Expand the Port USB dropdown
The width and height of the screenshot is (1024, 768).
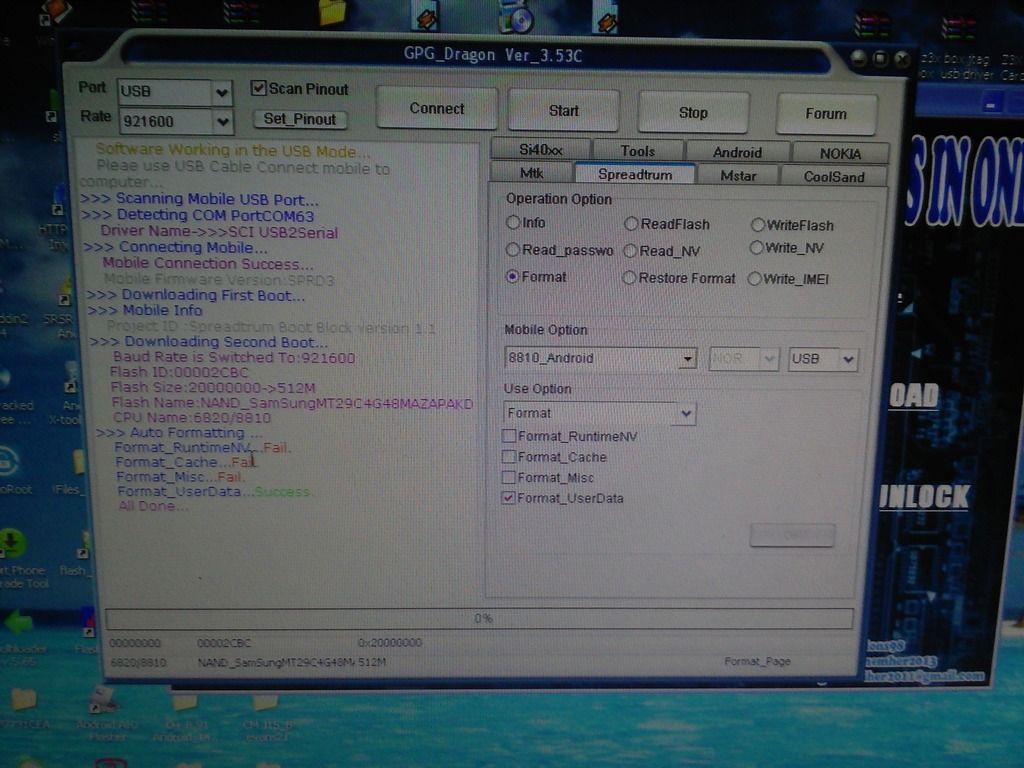pyautogui.click(x=222, y=92)
